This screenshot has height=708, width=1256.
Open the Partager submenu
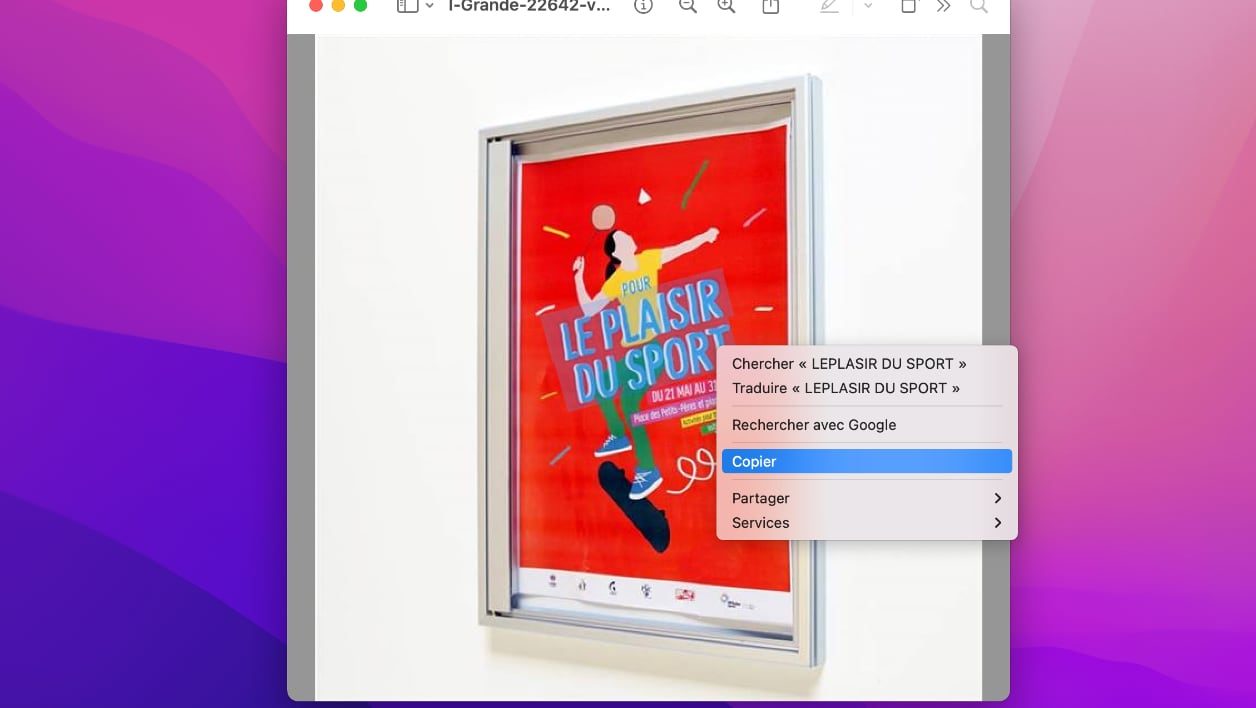[867, 498]
